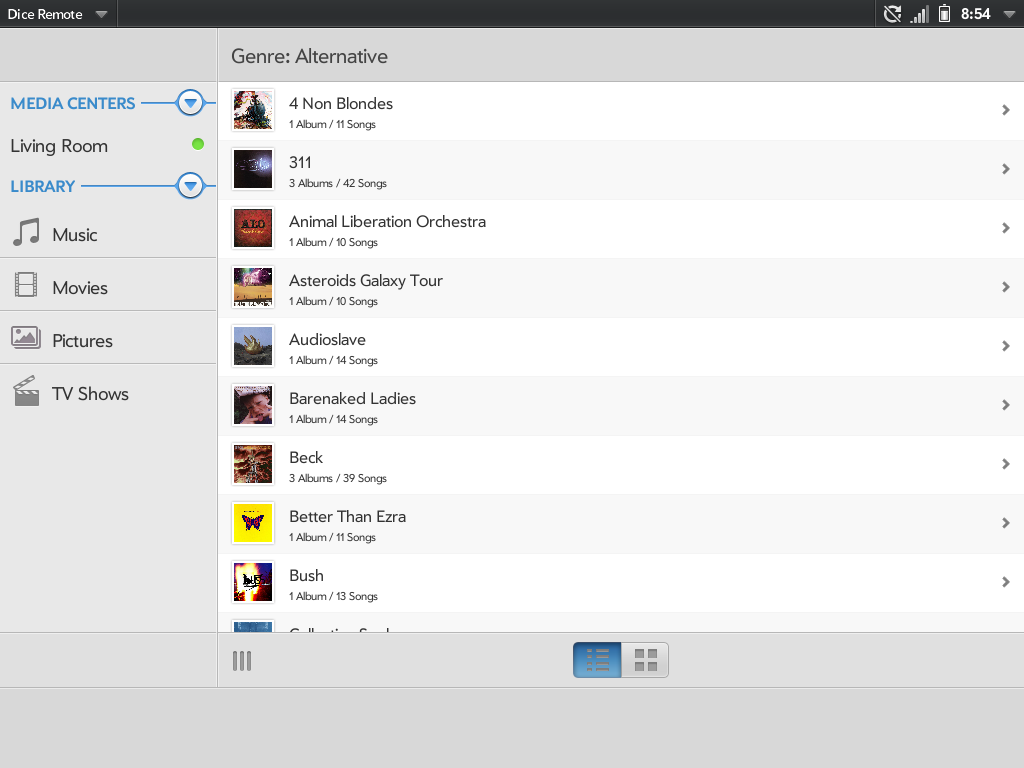Switch to grid view
Image resolution: width=1024 pixels, height=768 pixels.
[x=645, y=660]
